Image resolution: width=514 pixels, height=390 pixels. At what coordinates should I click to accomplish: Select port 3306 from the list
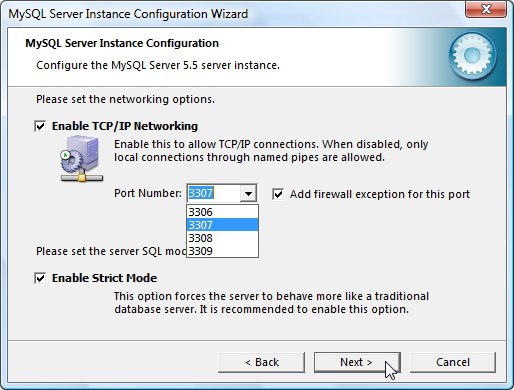click(222, 212)
